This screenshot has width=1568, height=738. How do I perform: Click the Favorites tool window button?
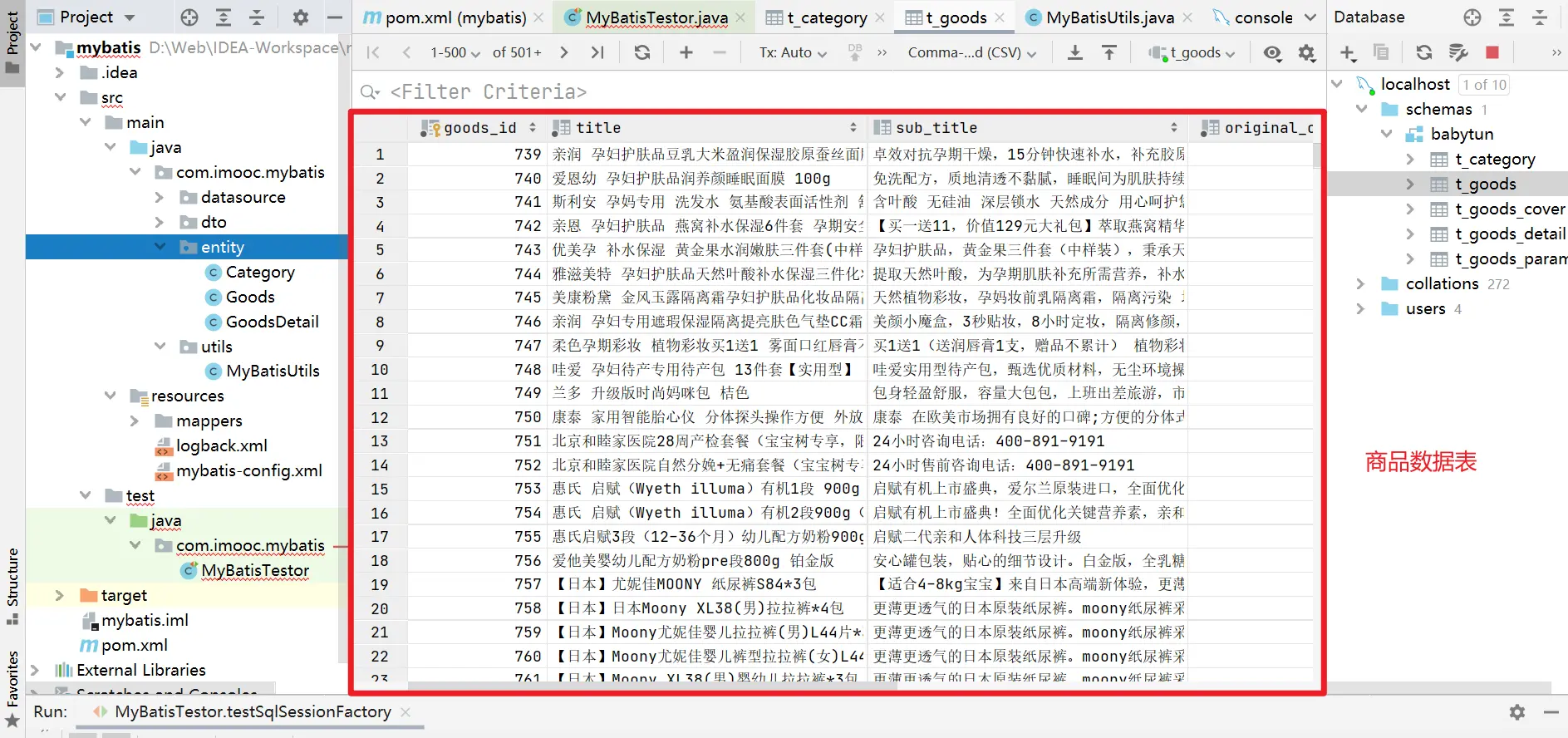[12, 690]
